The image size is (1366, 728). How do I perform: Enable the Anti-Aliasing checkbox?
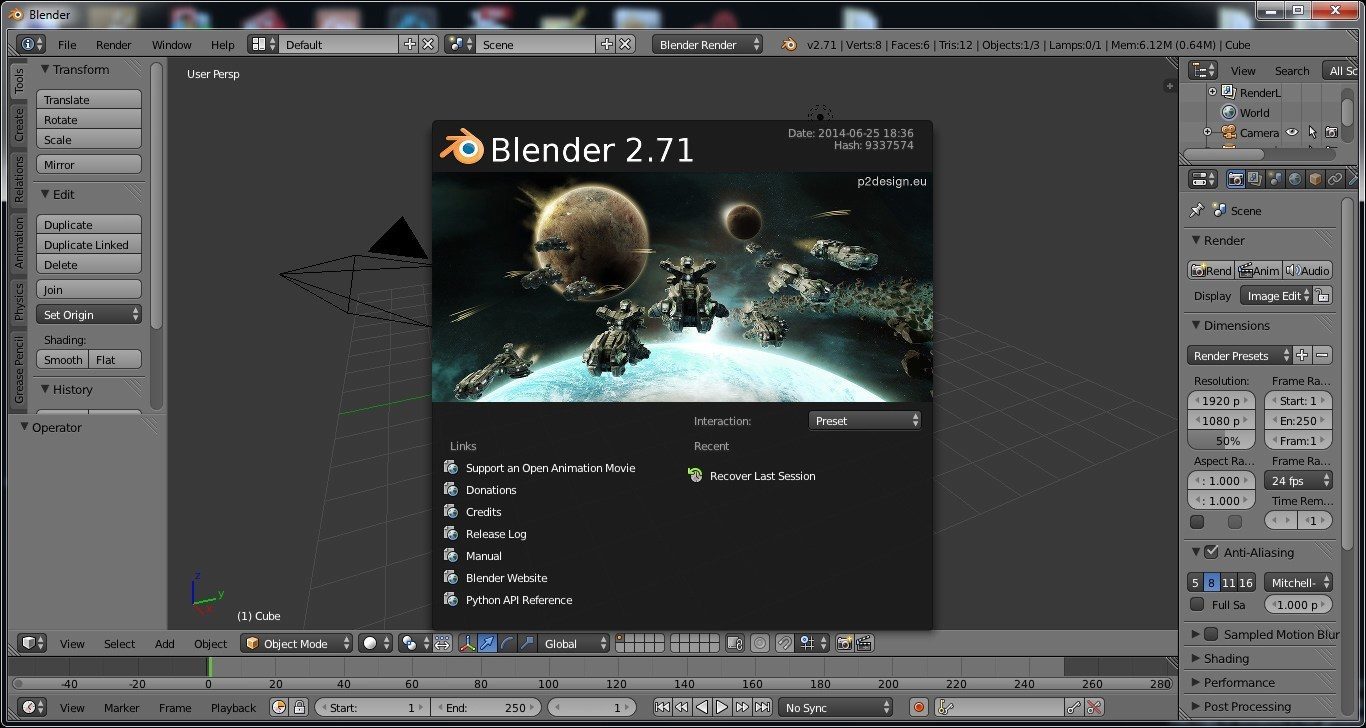[x=1211, y=552]
